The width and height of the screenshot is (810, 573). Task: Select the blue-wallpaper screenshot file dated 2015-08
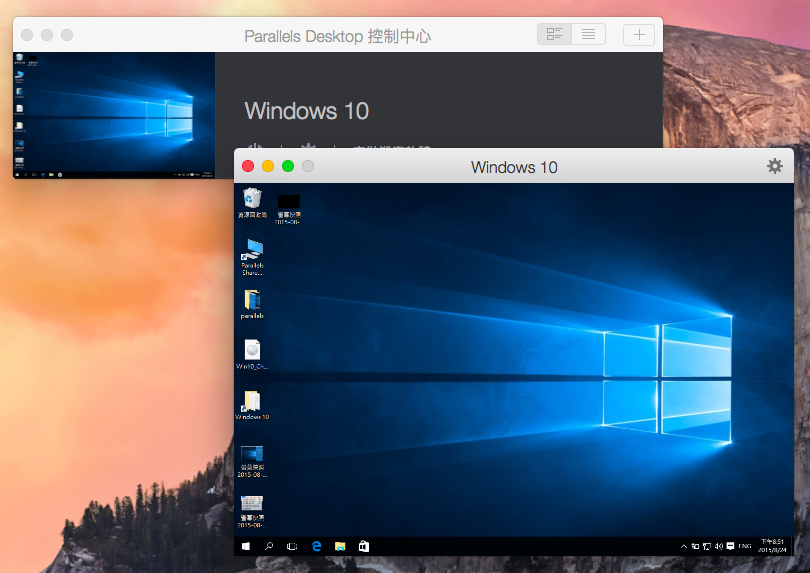(252, 461)
